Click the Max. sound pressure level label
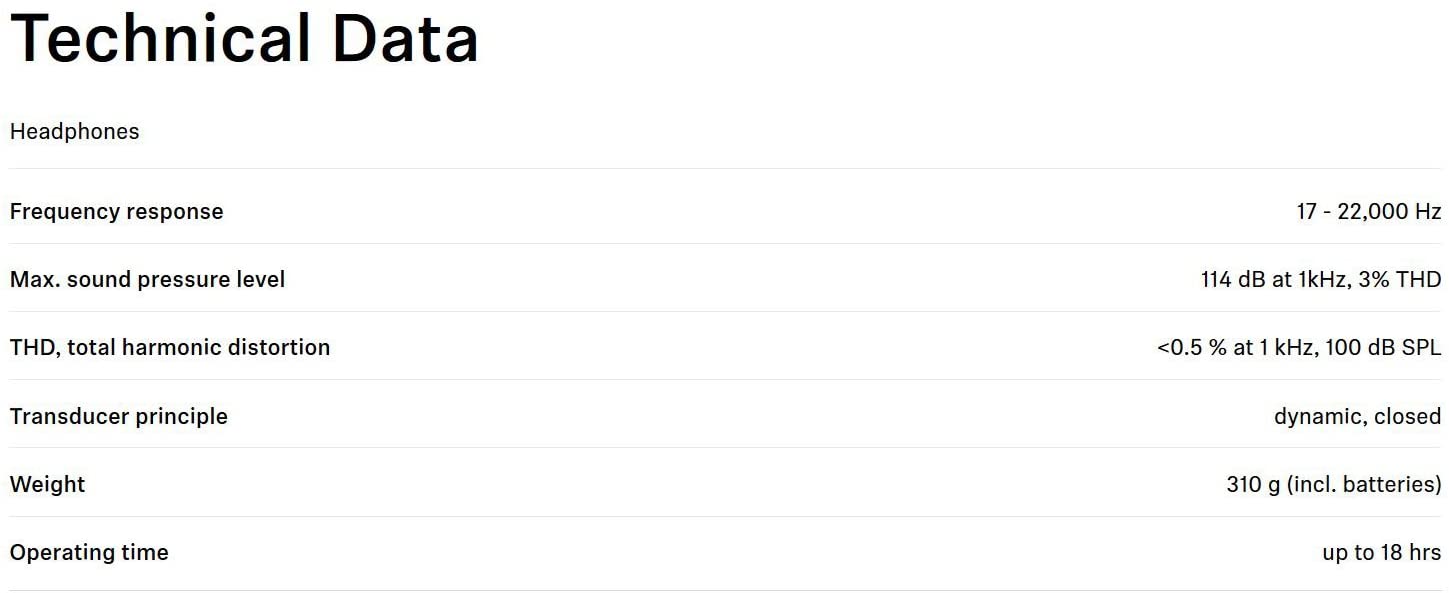This screenshot has height=593, width=1449. 147,280
